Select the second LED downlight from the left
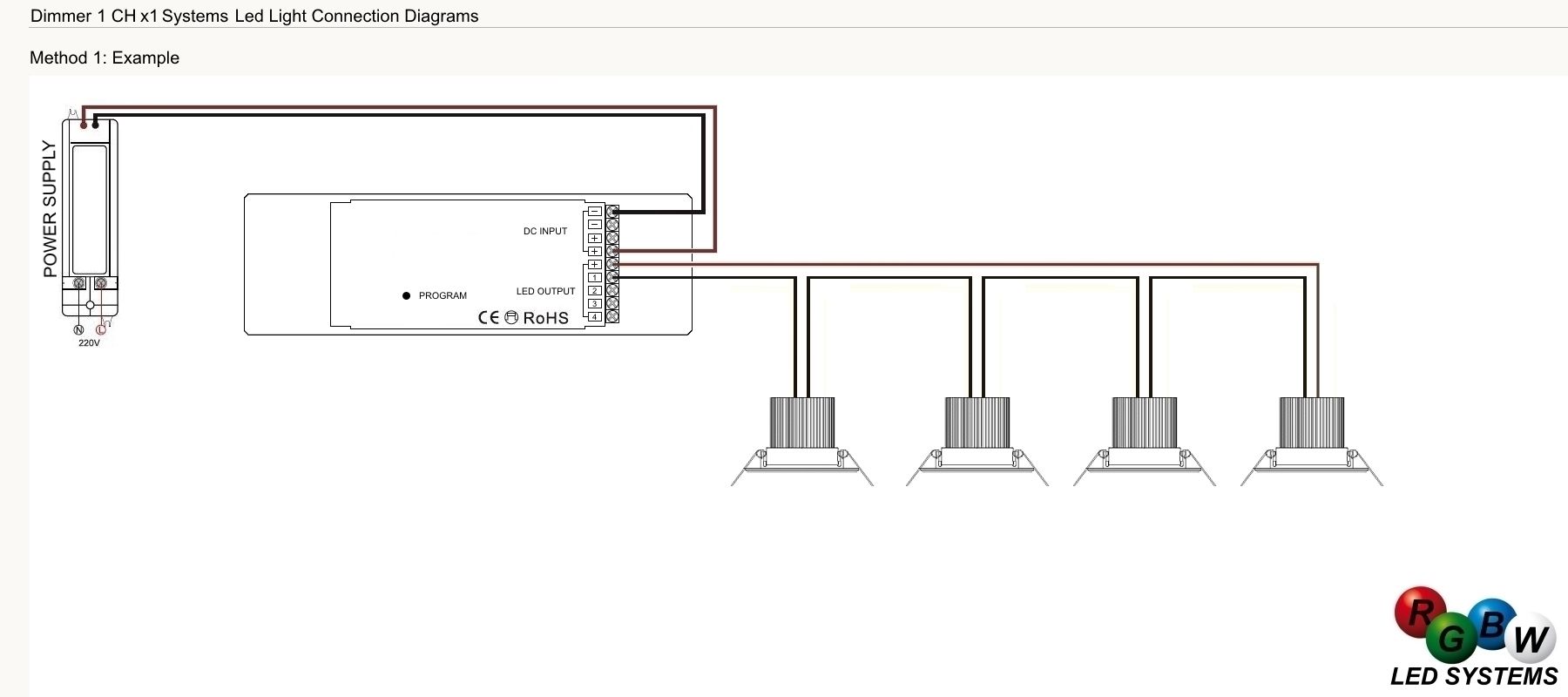This screenshot has width=1568, height=697. (977, 443)
